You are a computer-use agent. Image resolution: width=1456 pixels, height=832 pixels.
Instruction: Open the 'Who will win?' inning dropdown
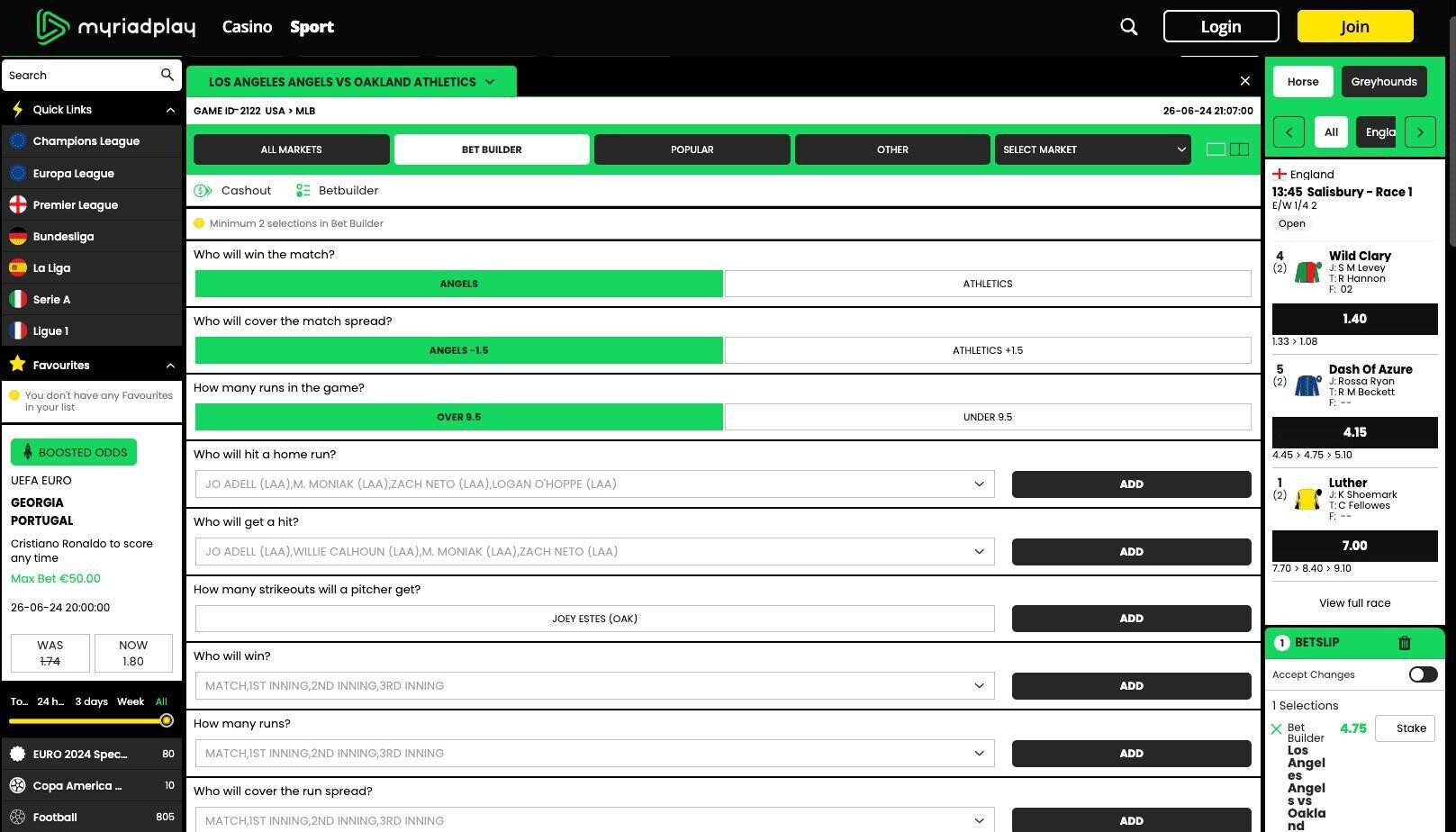pyautogui.click(x=594, y=685)
